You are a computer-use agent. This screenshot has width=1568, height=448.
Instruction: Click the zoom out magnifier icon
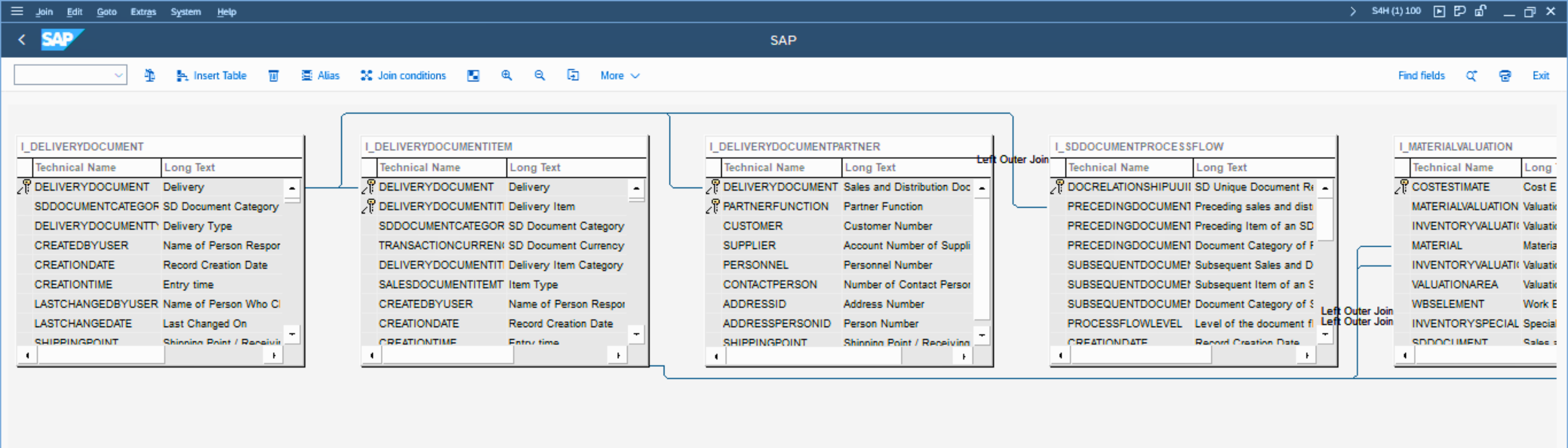tap(539, 75)
